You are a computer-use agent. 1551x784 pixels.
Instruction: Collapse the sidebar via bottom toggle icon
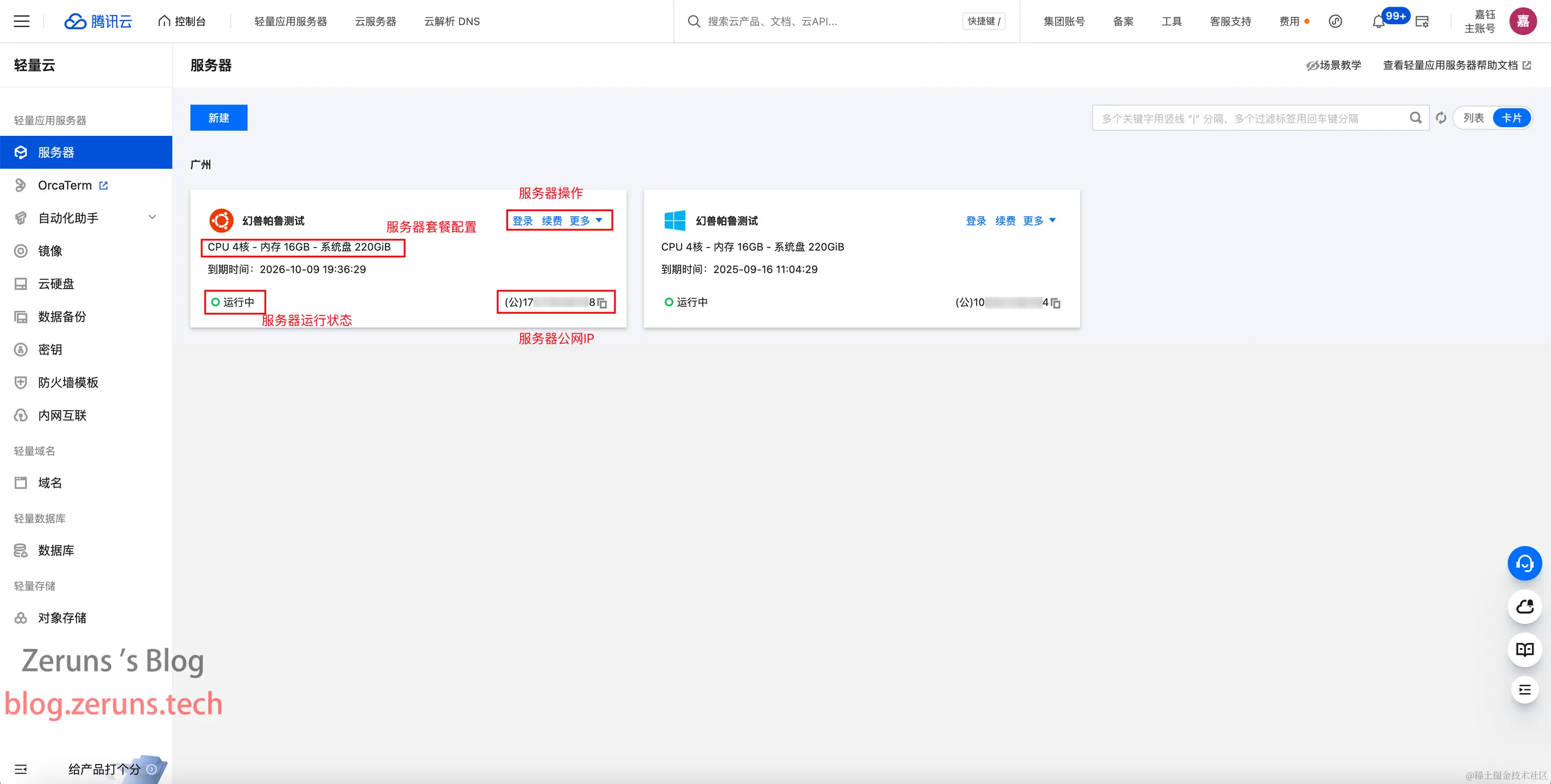(21, 769)
